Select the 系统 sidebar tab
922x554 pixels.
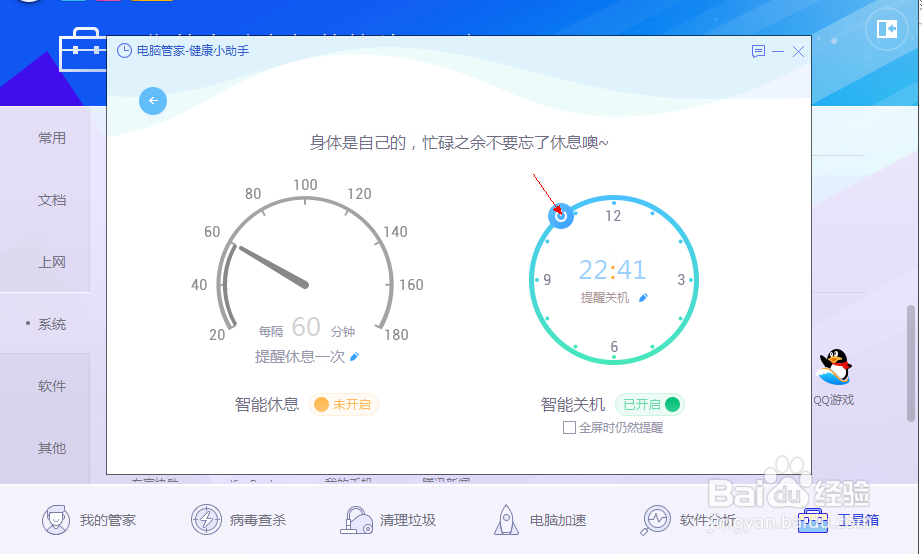click(x=52, y=324)
